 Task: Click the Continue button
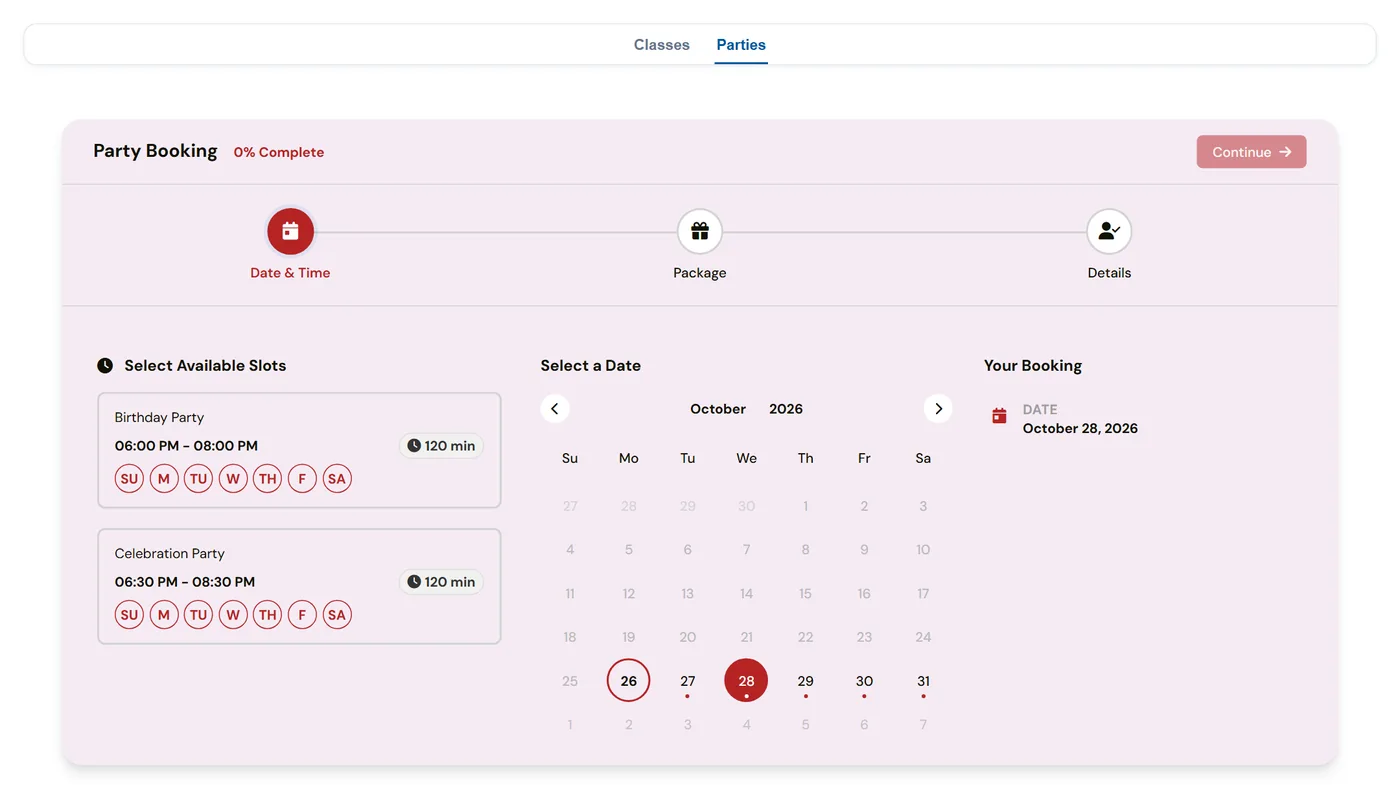coord(1251,152)
